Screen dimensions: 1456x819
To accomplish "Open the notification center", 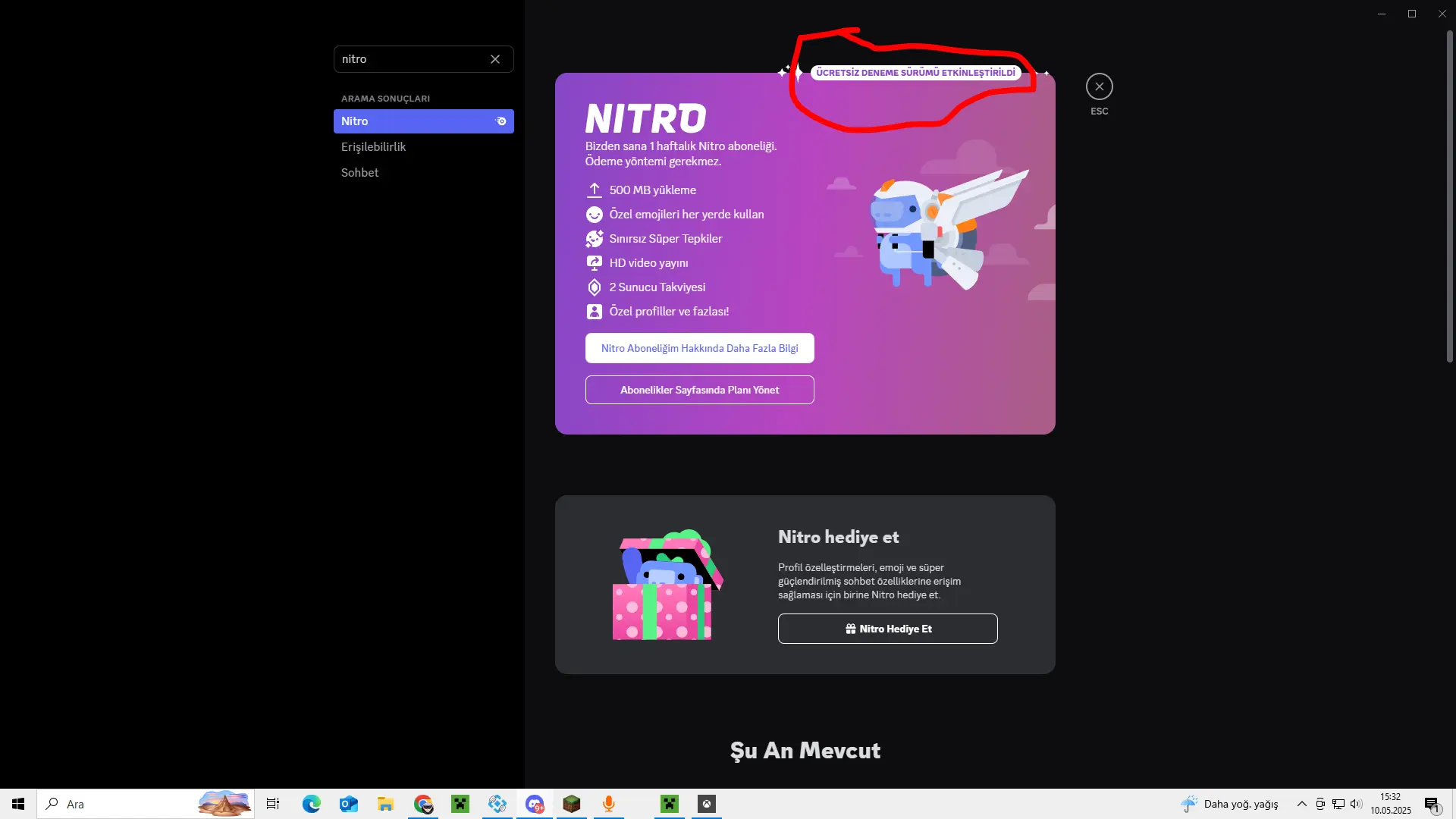I will (1432, 804).
